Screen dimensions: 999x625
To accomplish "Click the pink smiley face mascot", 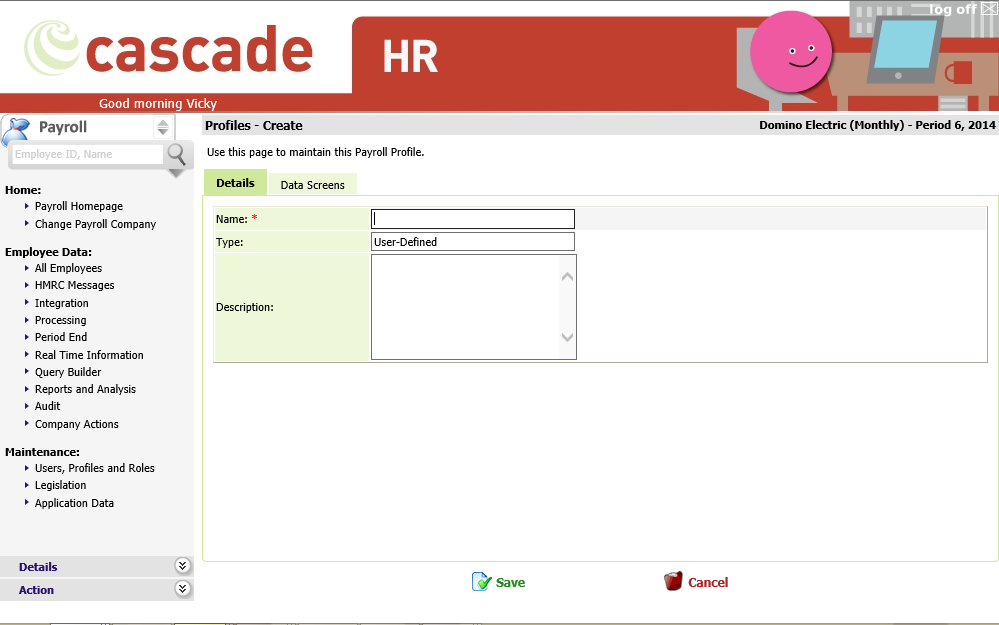I will click(x=791, y=52).
